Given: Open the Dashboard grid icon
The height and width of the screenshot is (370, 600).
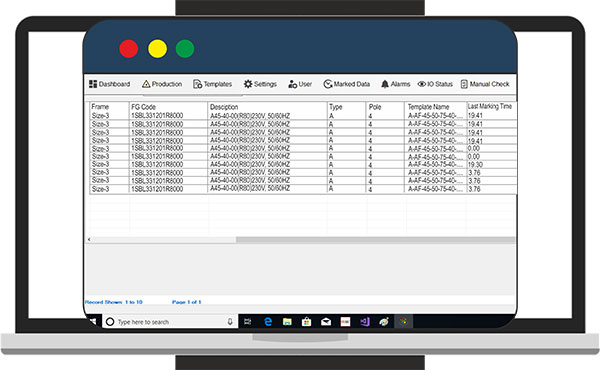Looking at the screenshot, I should [x=93, y=84].
